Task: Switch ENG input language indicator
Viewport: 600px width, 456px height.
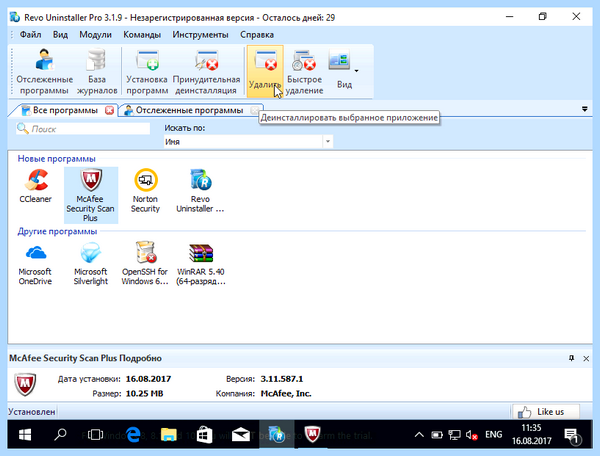Action: 494,435
